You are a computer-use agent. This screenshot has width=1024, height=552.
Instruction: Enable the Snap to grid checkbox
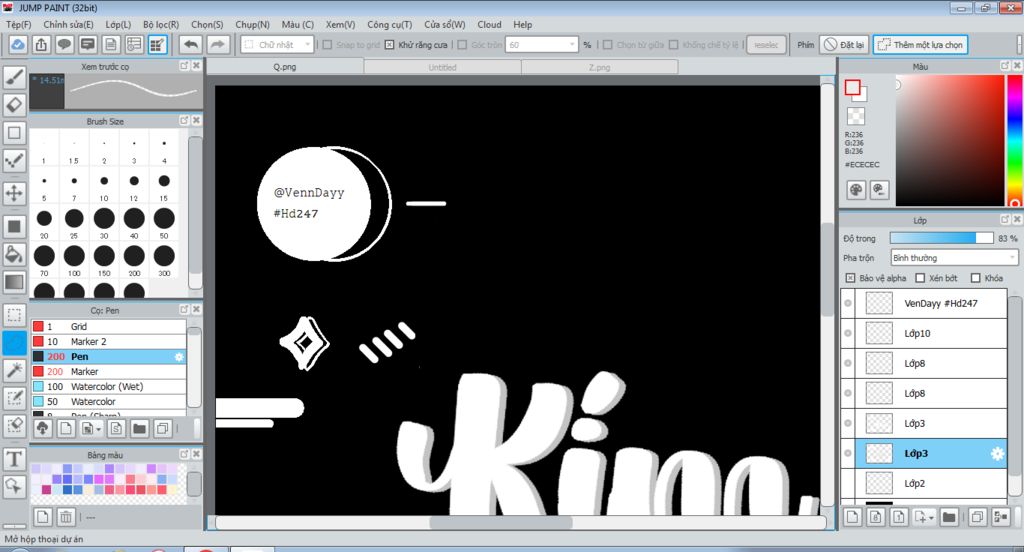pyautogui.click(x=328, y=45)
